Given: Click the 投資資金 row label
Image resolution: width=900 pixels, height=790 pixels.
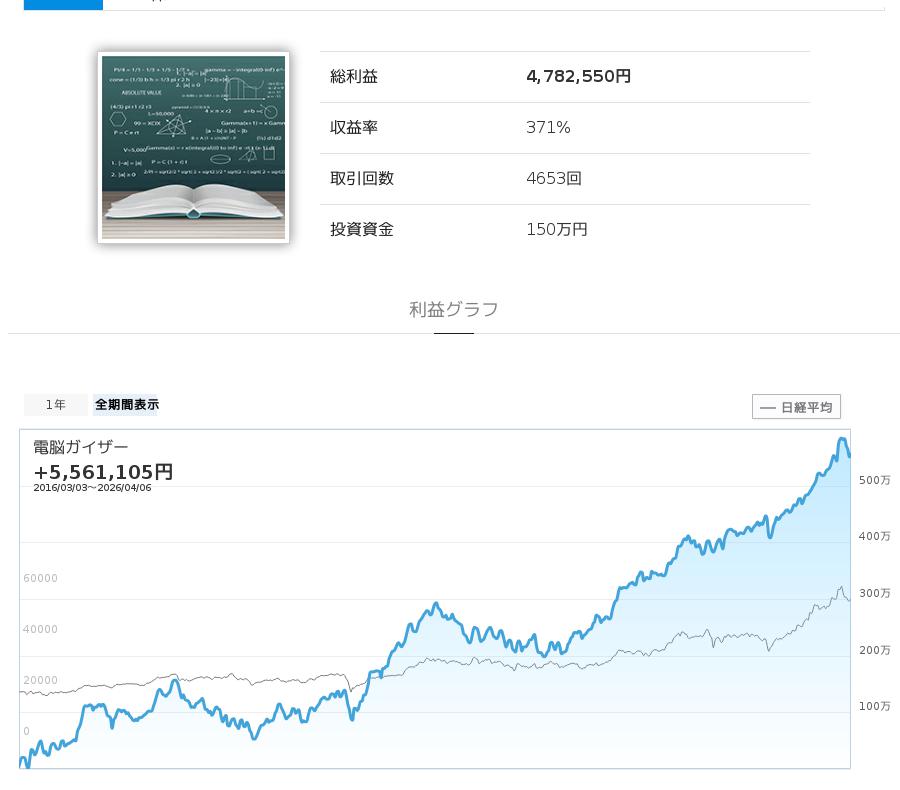Looking at the screenshot, I should click(362, 230).
